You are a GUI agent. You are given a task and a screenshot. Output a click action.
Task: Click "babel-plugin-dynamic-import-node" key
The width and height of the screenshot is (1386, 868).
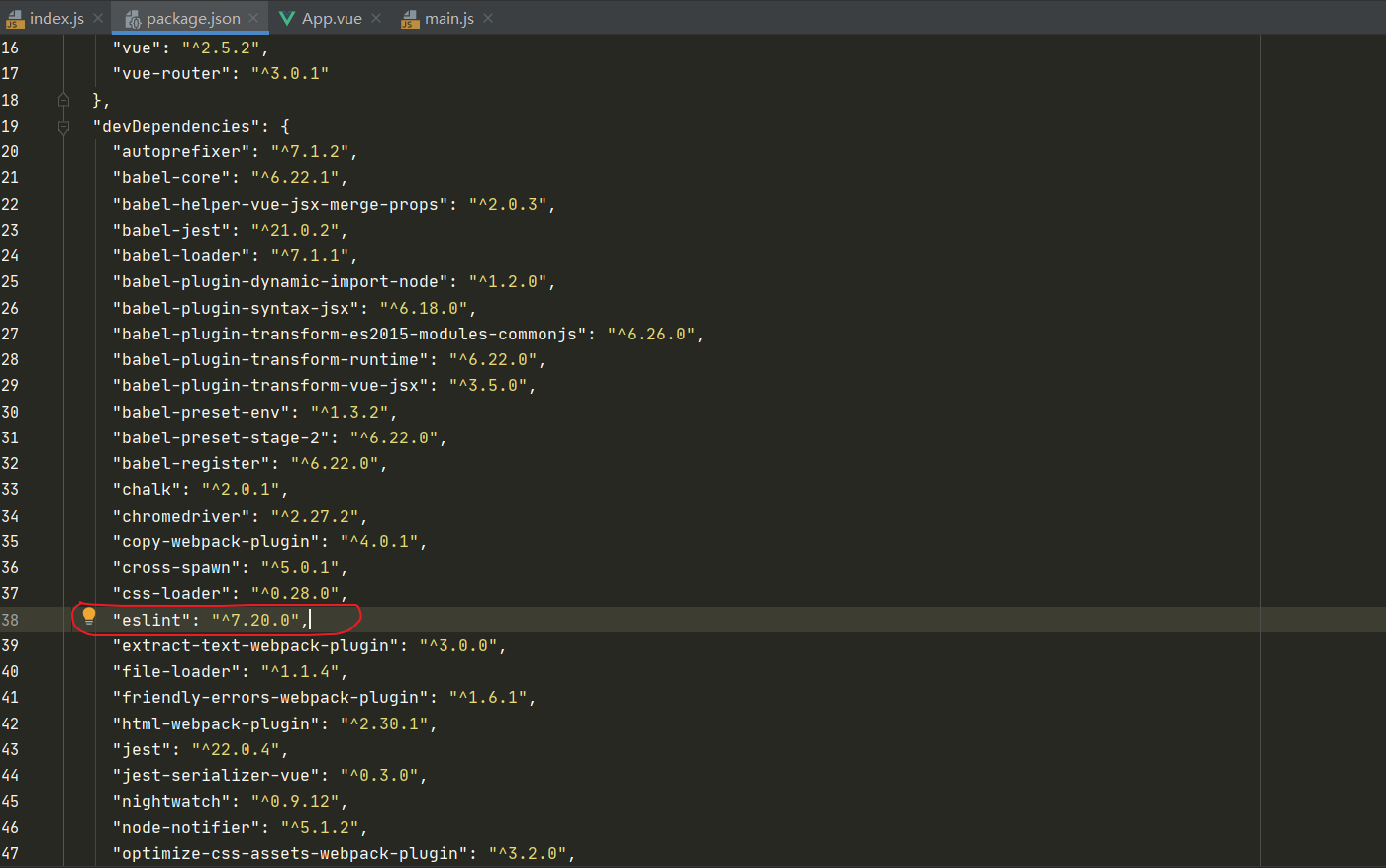280,281
